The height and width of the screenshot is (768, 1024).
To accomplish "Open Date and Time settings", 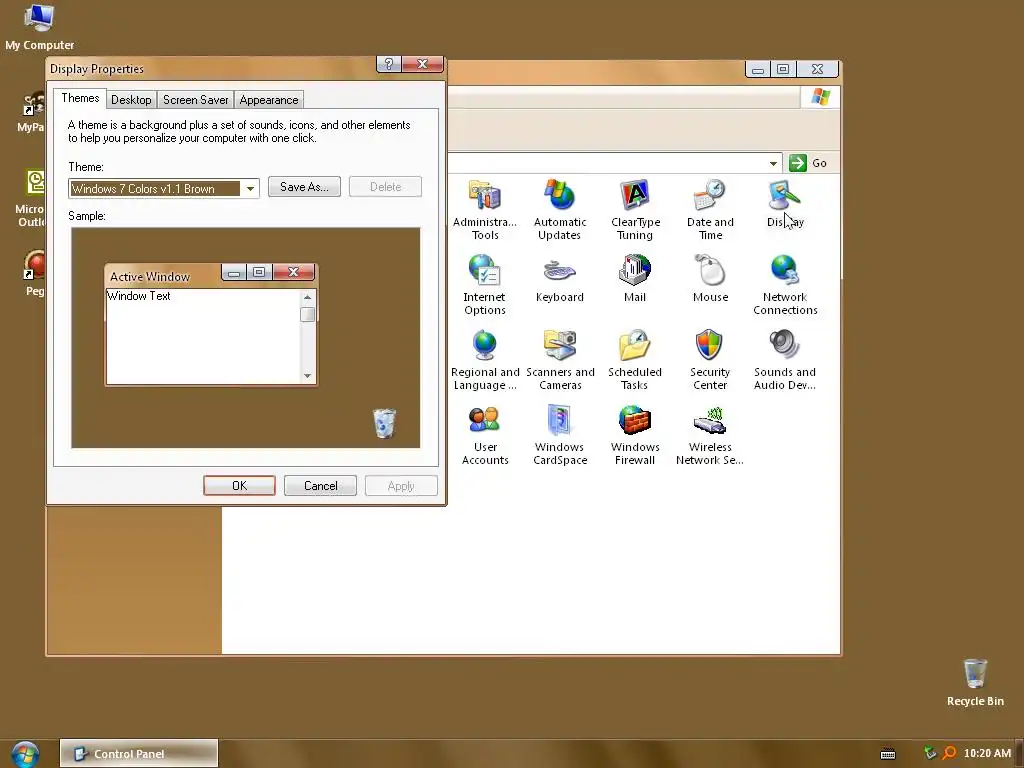I will tap(710, 209).
